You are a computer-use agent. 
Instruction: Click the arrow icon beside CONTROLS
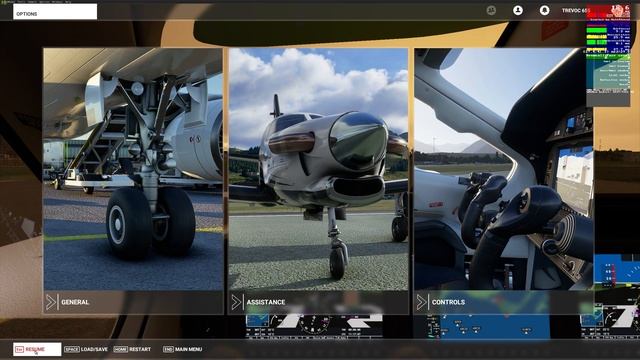tap(422, 302)
